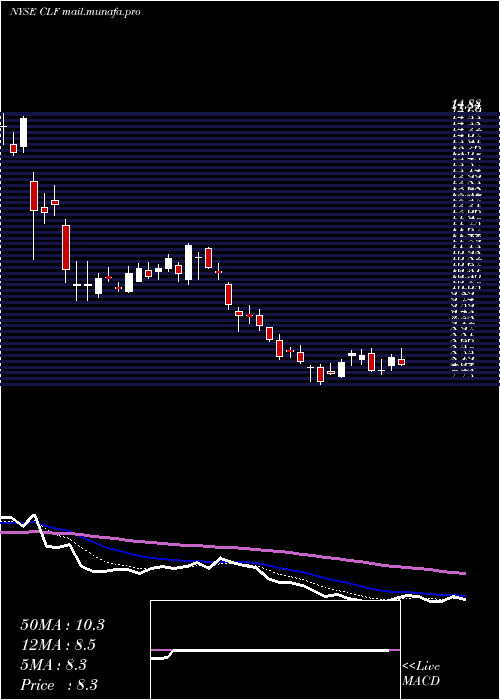
Task: Click the 'Price : 8.3' label
Action: 59,685
